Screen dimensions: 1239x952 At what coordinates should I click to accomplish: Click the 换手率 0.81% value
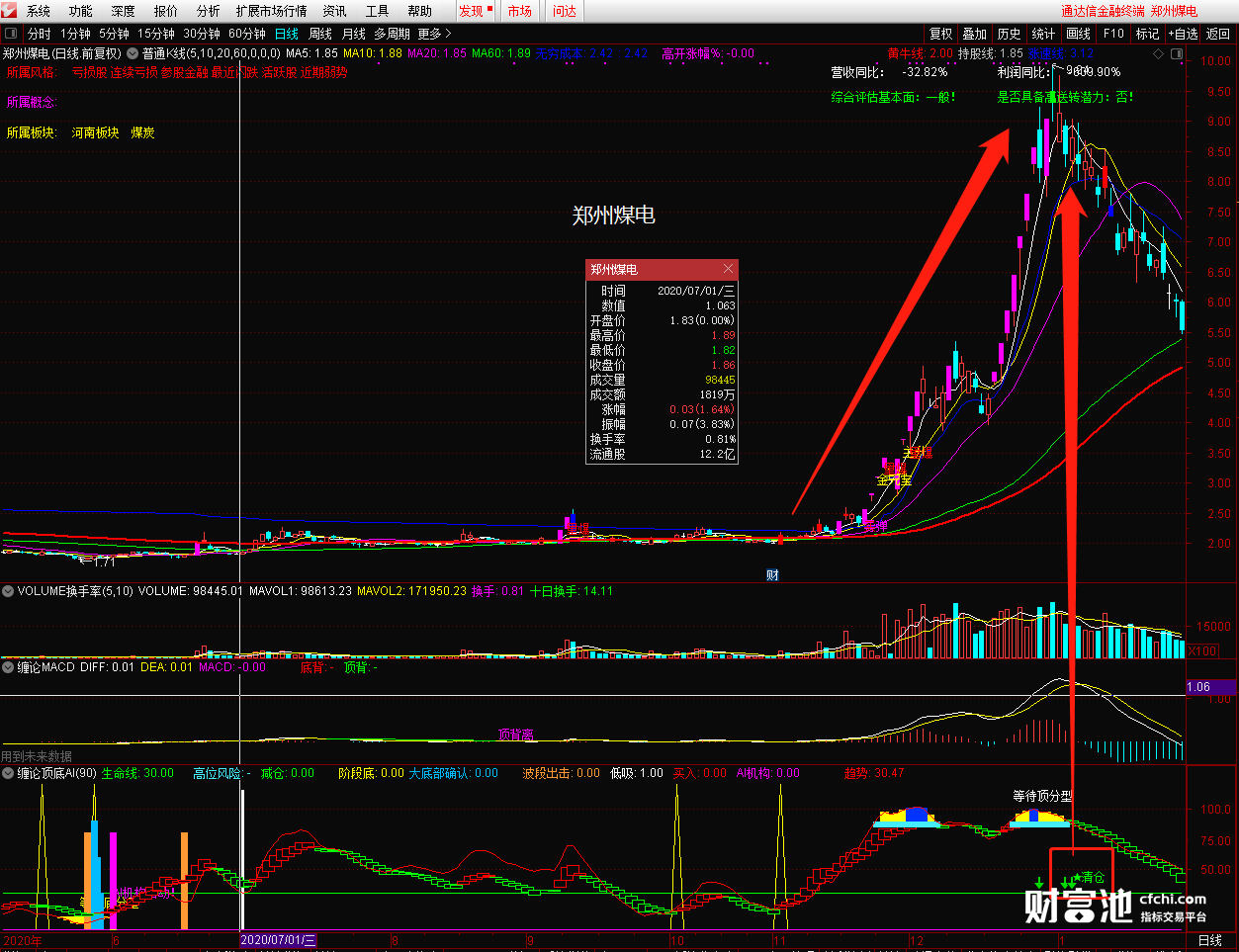[x=720, y=439]
